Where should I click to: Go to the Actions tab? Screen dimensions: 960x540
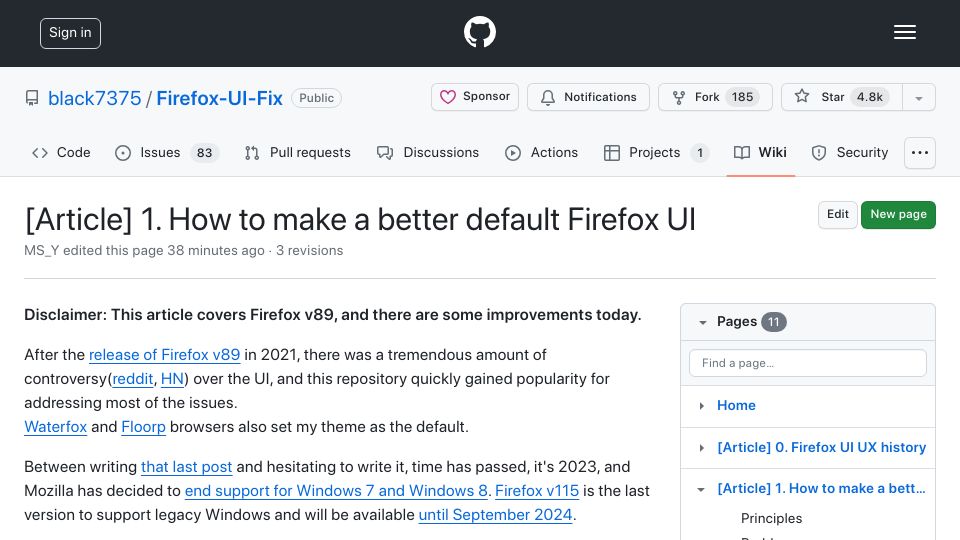tap(541, 152)
